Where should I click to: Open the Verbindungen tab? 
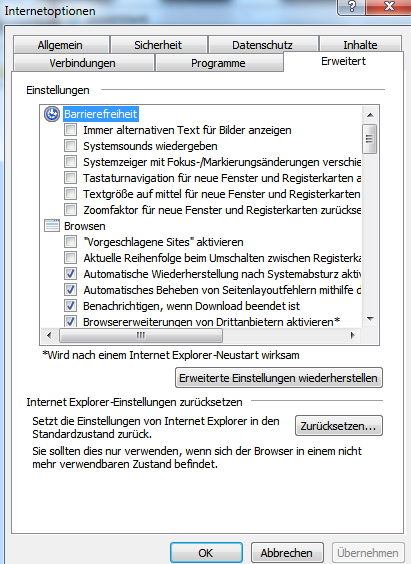tap(83, 63)
